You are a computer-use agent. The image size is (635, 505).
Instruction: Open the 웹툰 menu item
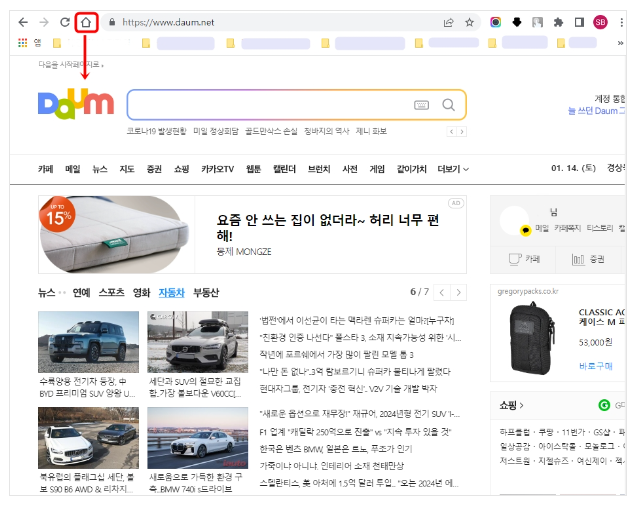(254, 169)
